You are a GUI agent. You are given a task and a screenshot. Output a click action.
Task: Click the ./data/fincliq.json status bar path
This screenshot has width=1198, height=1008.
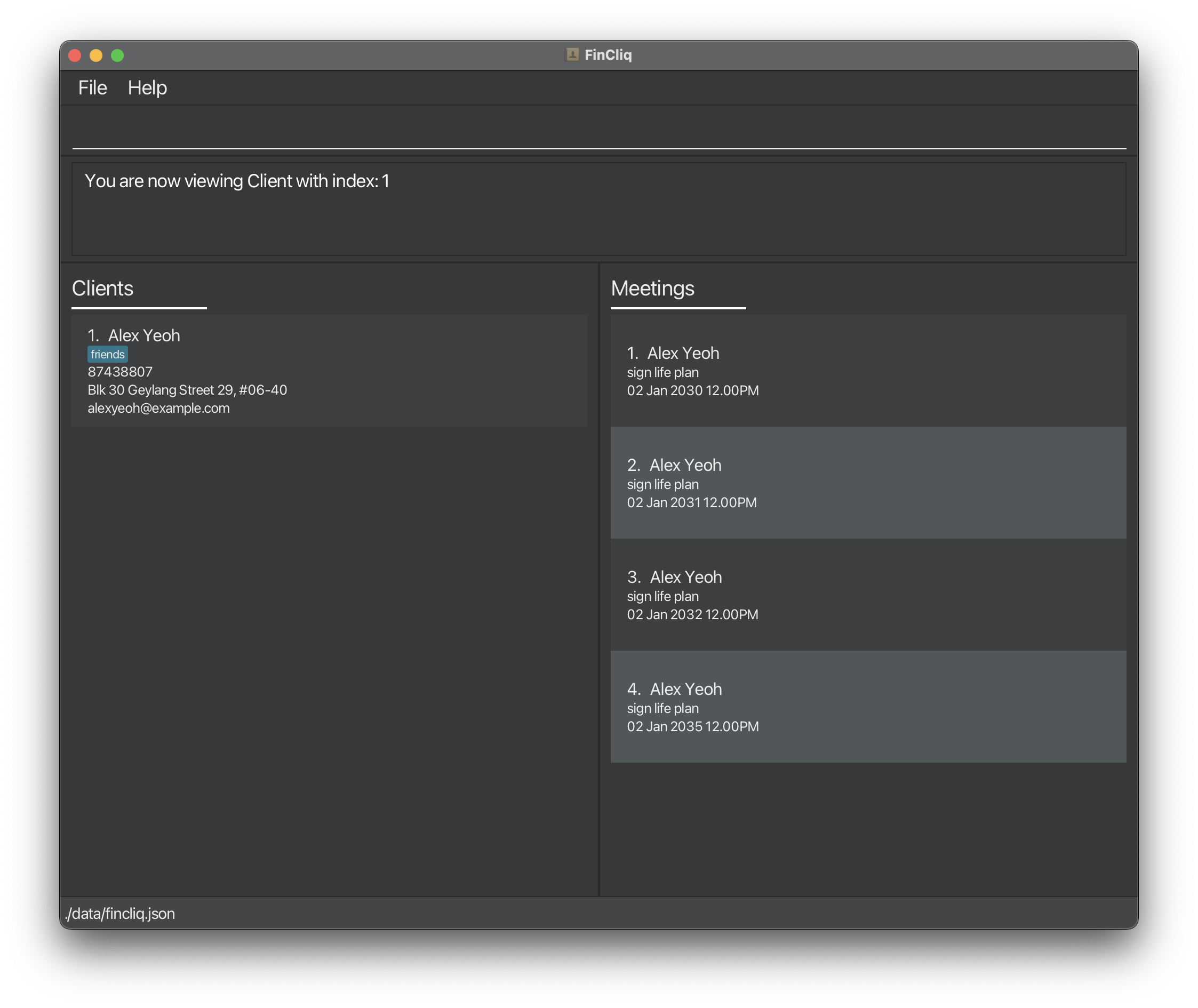click(x=120, y=913)
